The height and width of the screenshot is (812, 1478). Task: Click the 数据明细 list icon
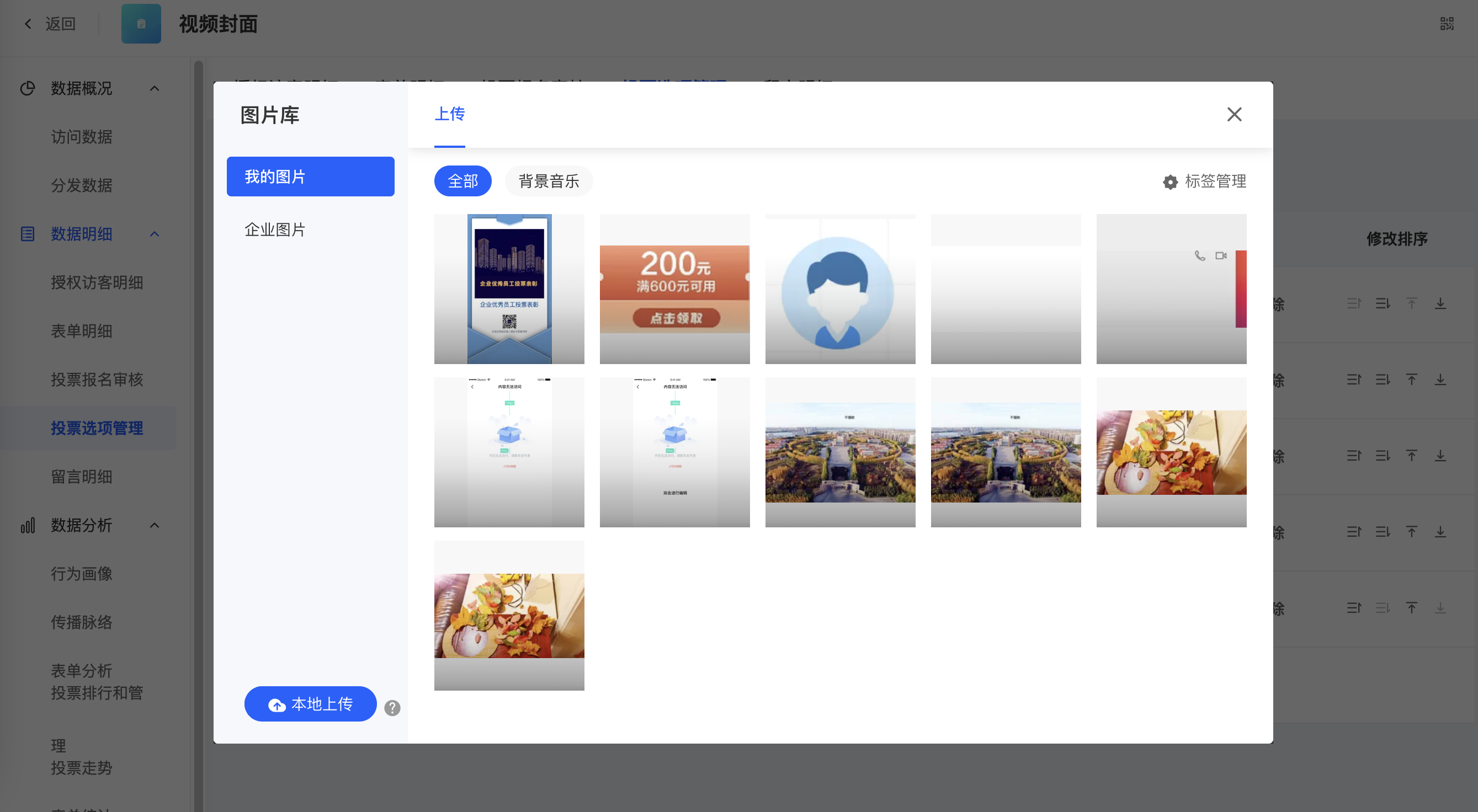click(28, 234)
